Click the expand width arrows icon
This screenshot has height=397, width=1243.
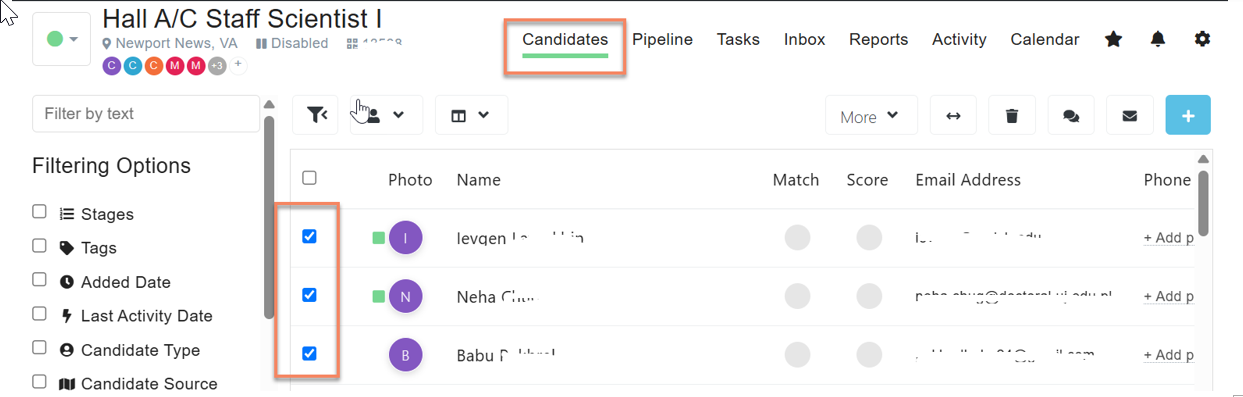click(953, 116)
